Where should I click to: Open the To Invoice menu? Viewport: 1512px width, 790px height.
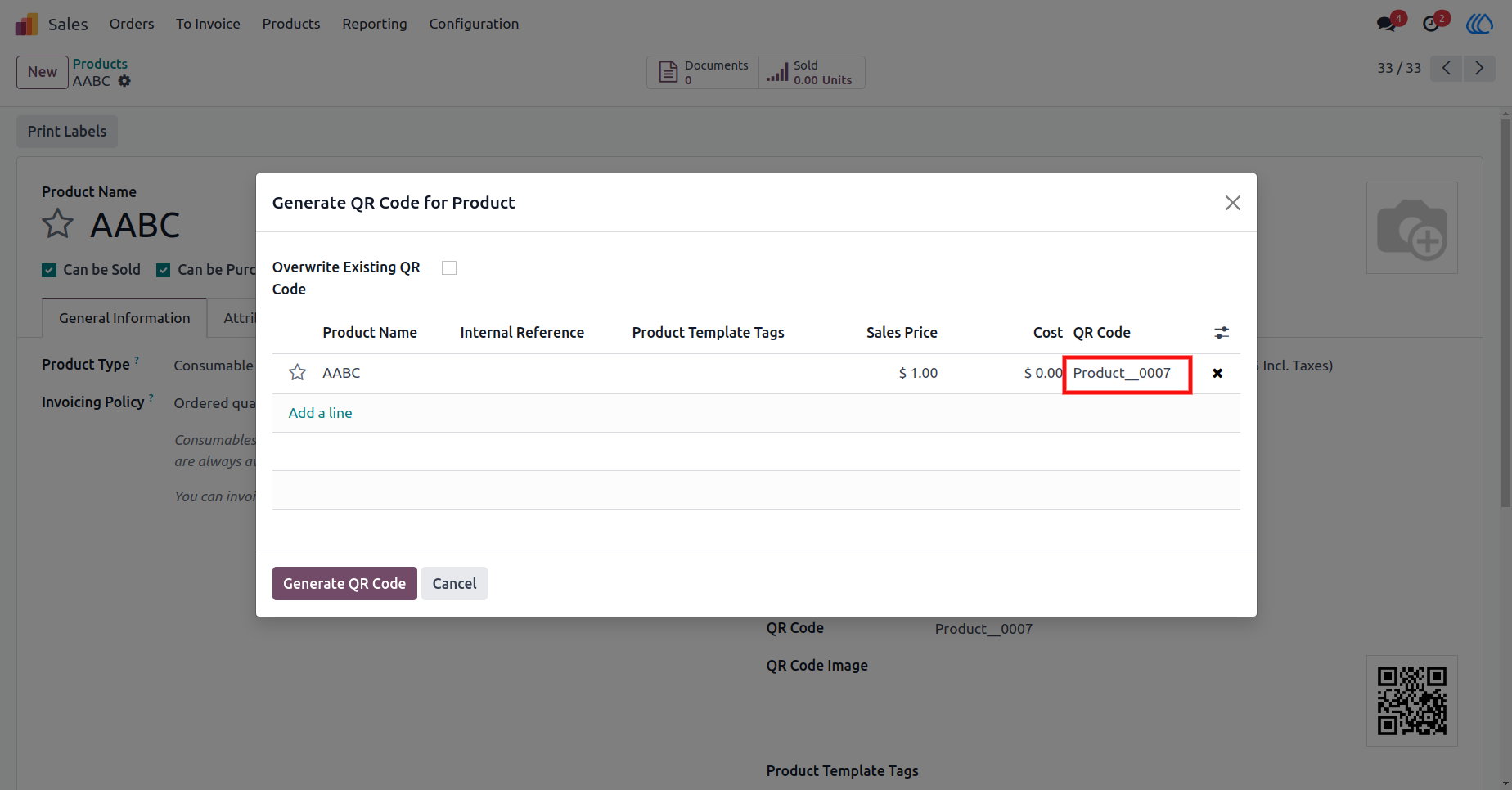tap(208, 24)
